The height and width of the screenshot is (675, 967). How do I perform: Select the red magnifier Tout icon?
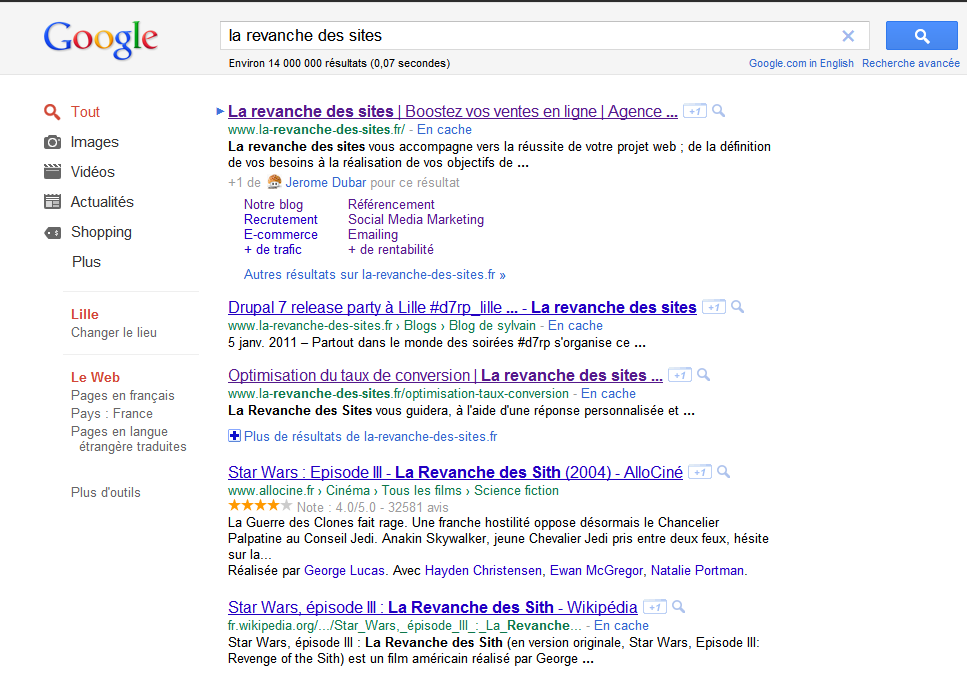tap(52, 112)
